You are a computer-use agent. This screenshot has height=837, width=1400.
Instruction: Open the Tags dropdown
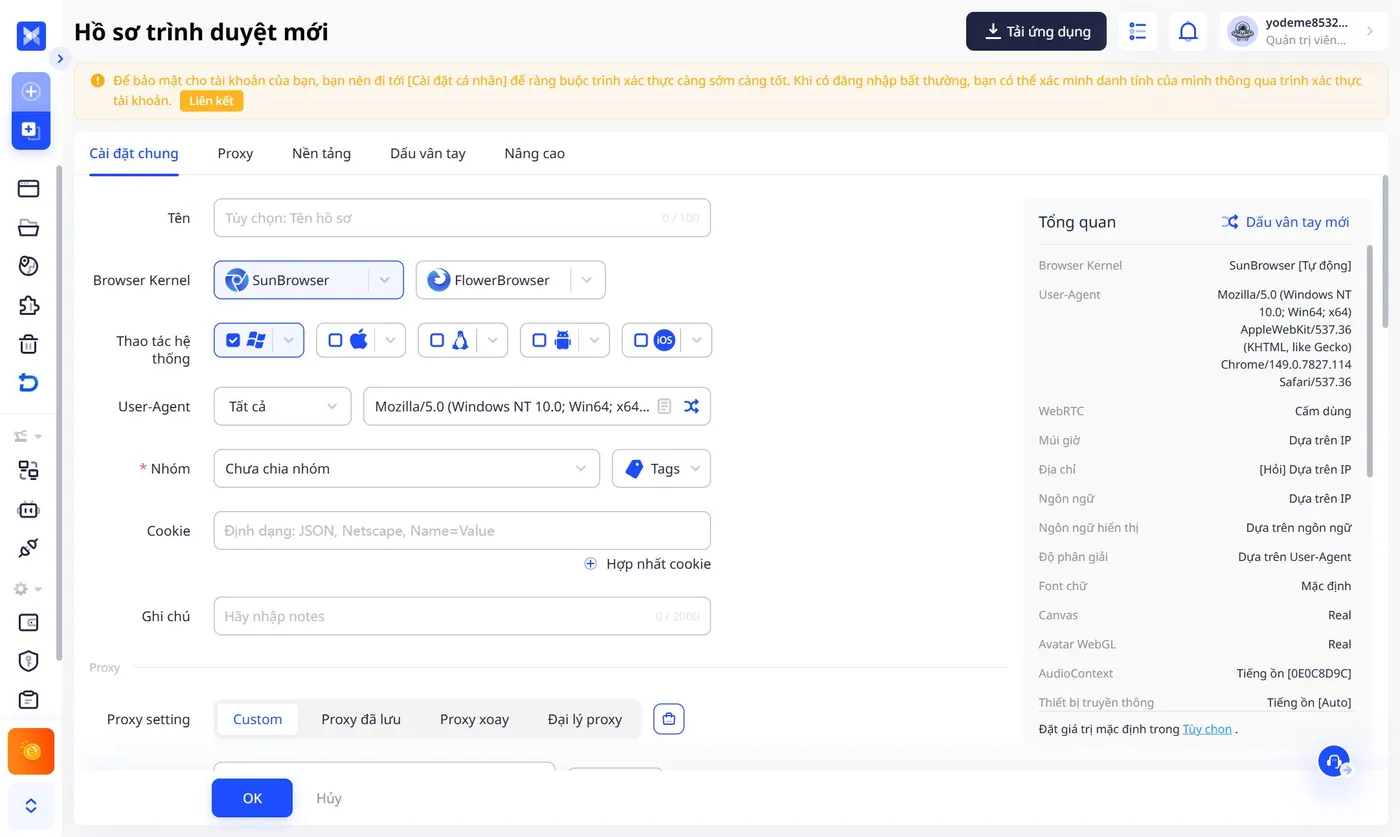pos(661,468)
